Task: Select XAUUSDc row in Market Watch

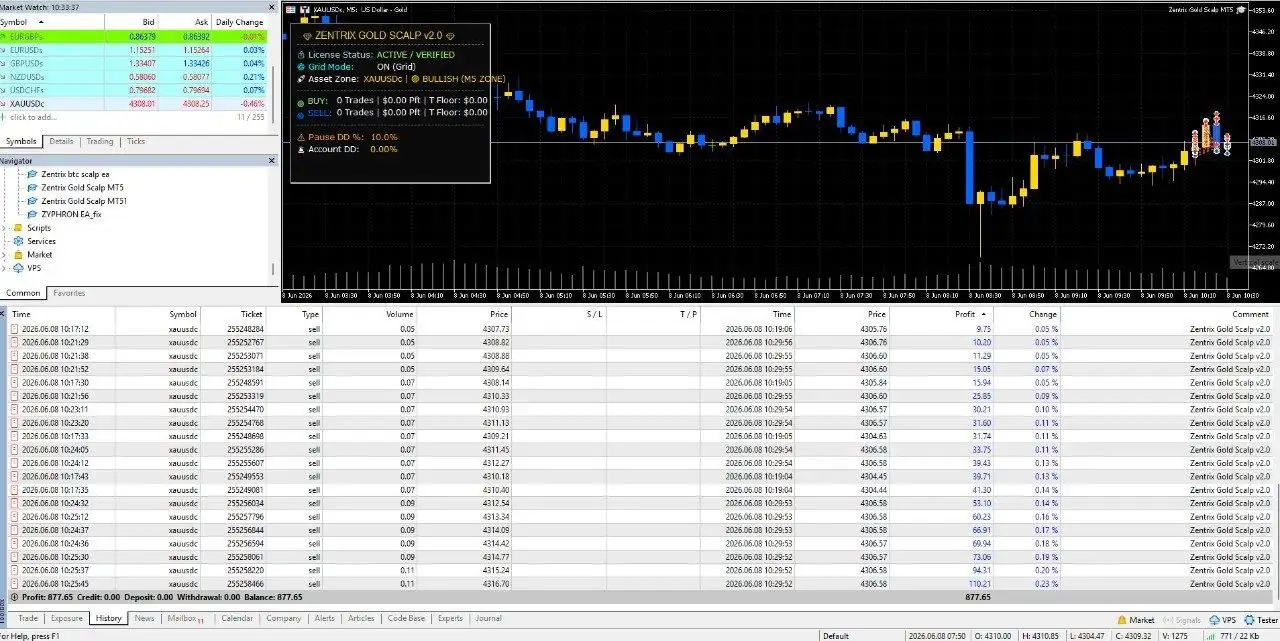Action: click(x=133, y=103)
